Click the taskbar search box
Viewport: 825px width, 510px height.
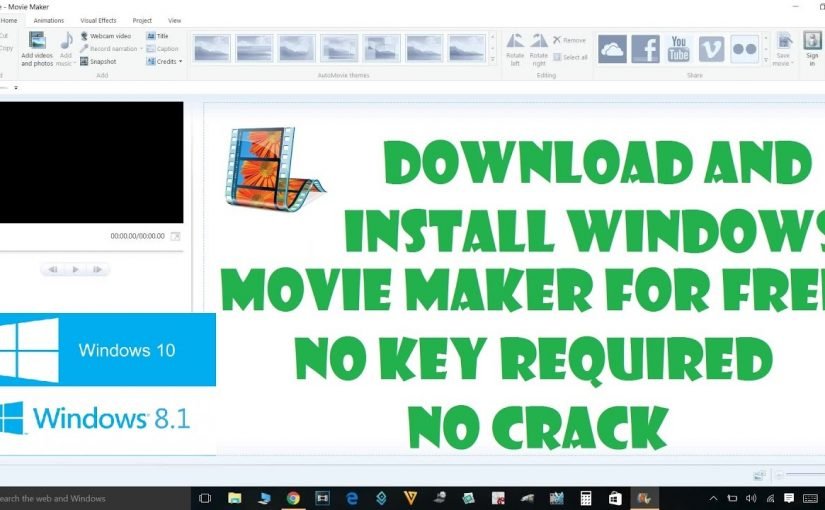click(x=95, y=498)
